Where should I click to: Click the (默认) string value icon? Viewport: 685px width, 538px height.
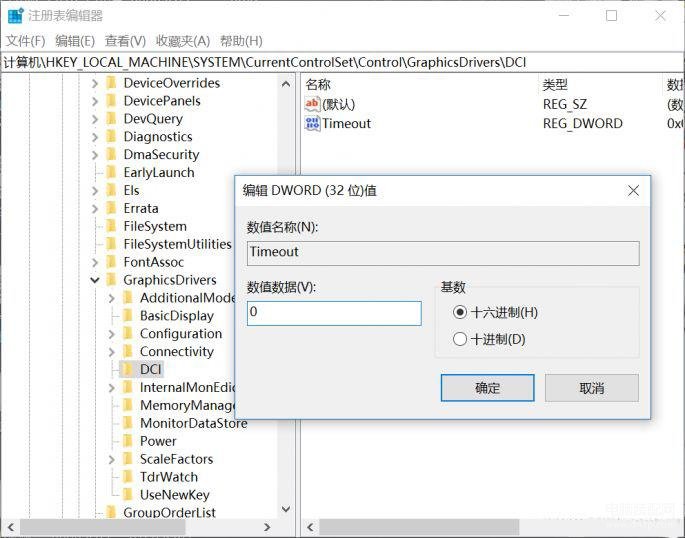click(312, 104)
